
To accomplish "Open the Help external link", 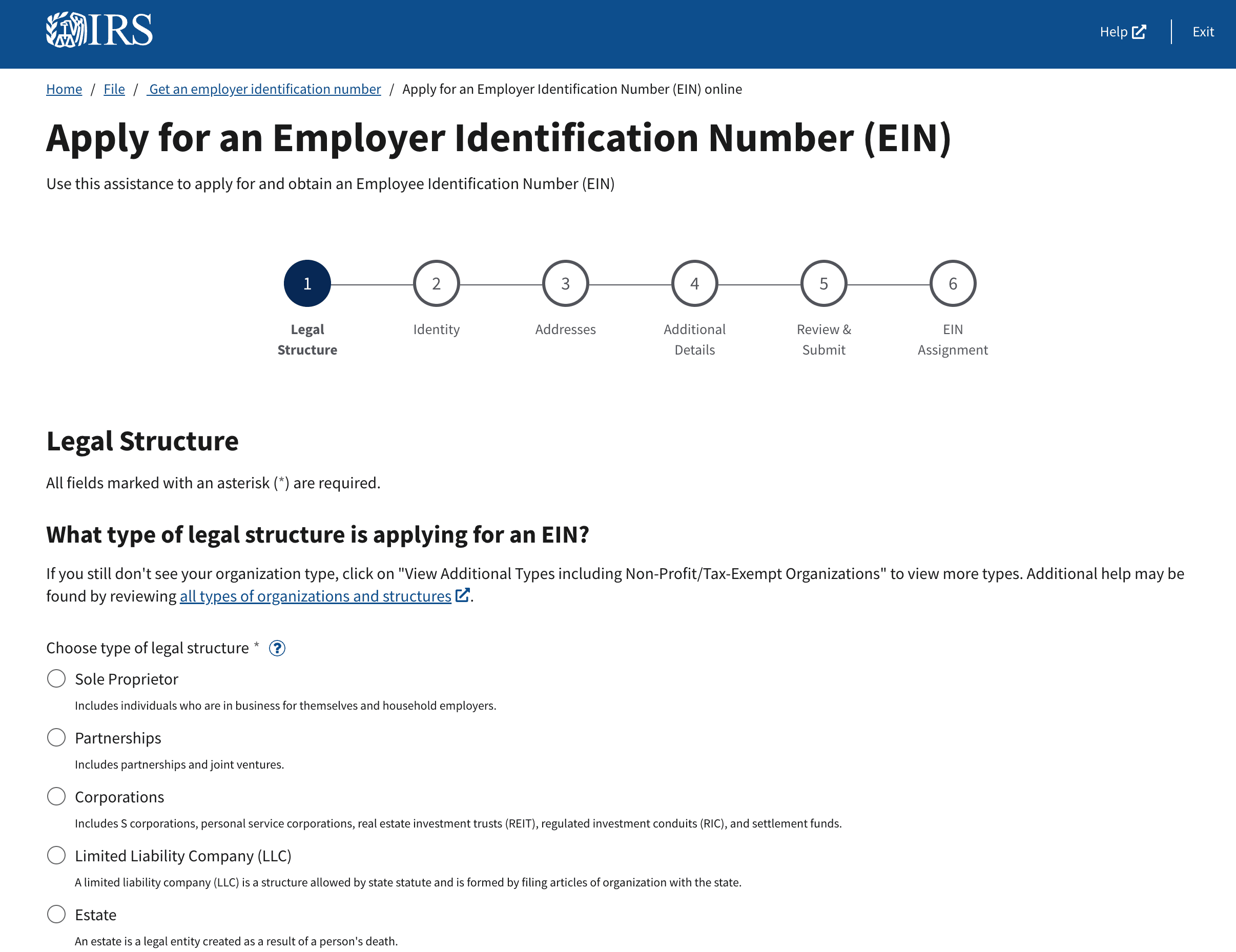I will 1122,32.
